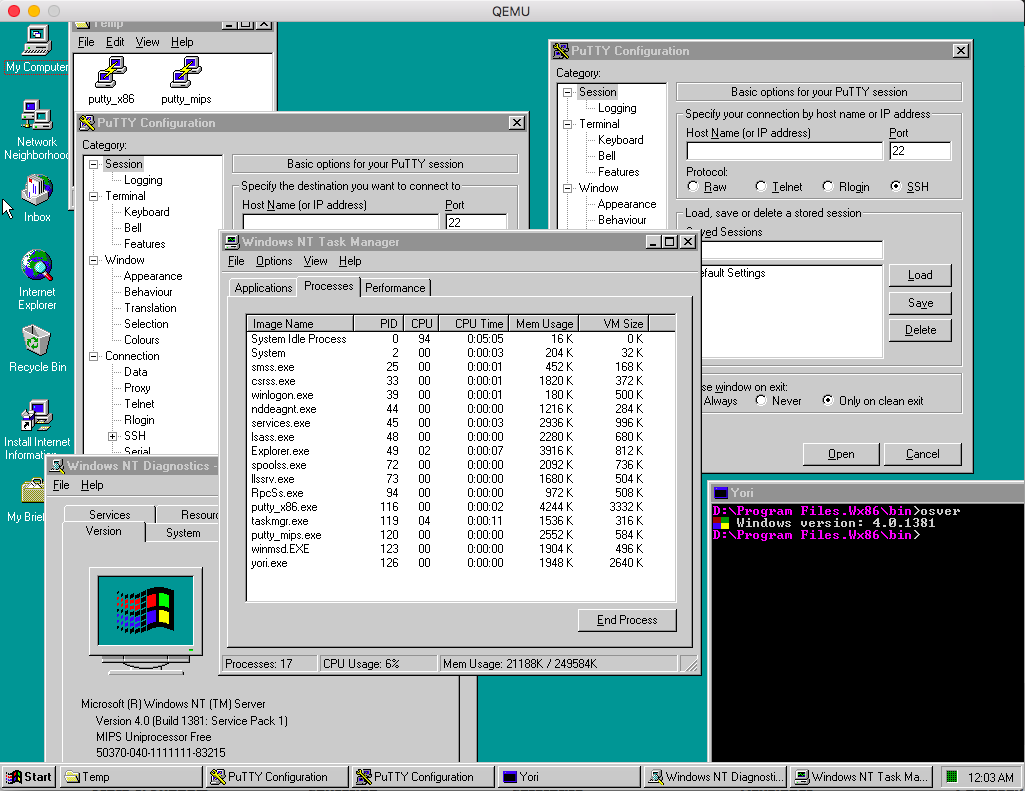Click the left PuTTY Configuration title bar icon
This screenshot has height=791, width=1025.
coord(87,123)
